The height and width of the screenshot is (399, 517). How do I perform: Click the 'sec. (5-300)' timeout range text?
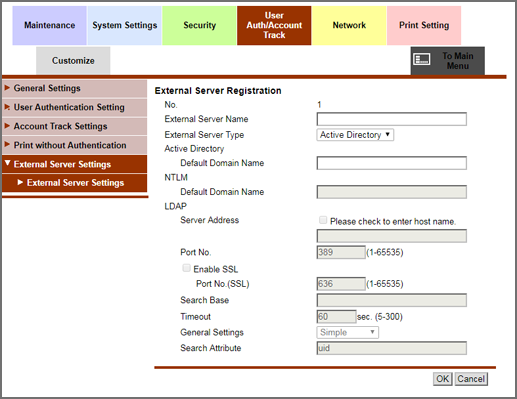(380, 316)
